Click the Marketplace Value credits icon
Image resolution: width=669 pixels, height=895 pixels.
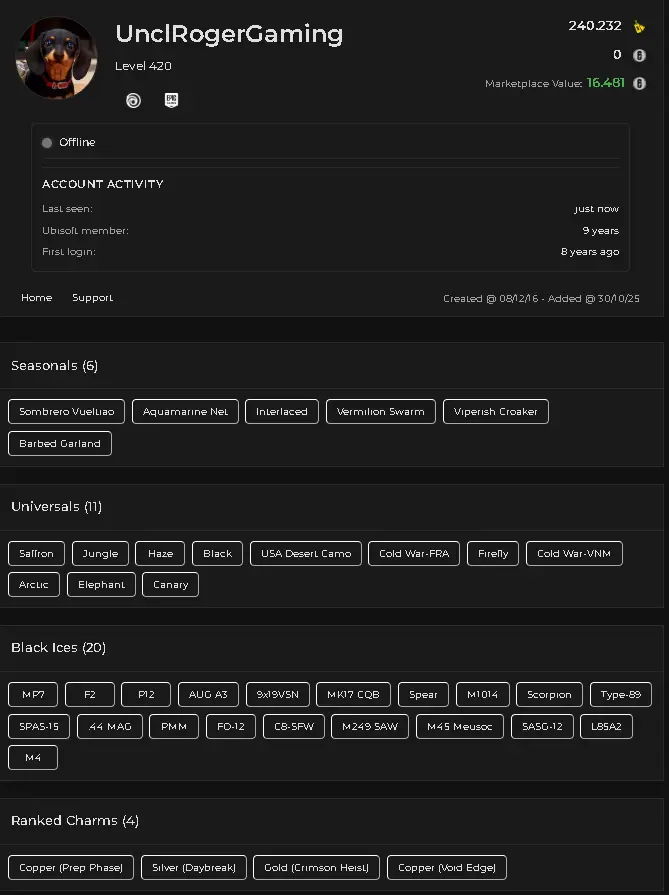639,83
